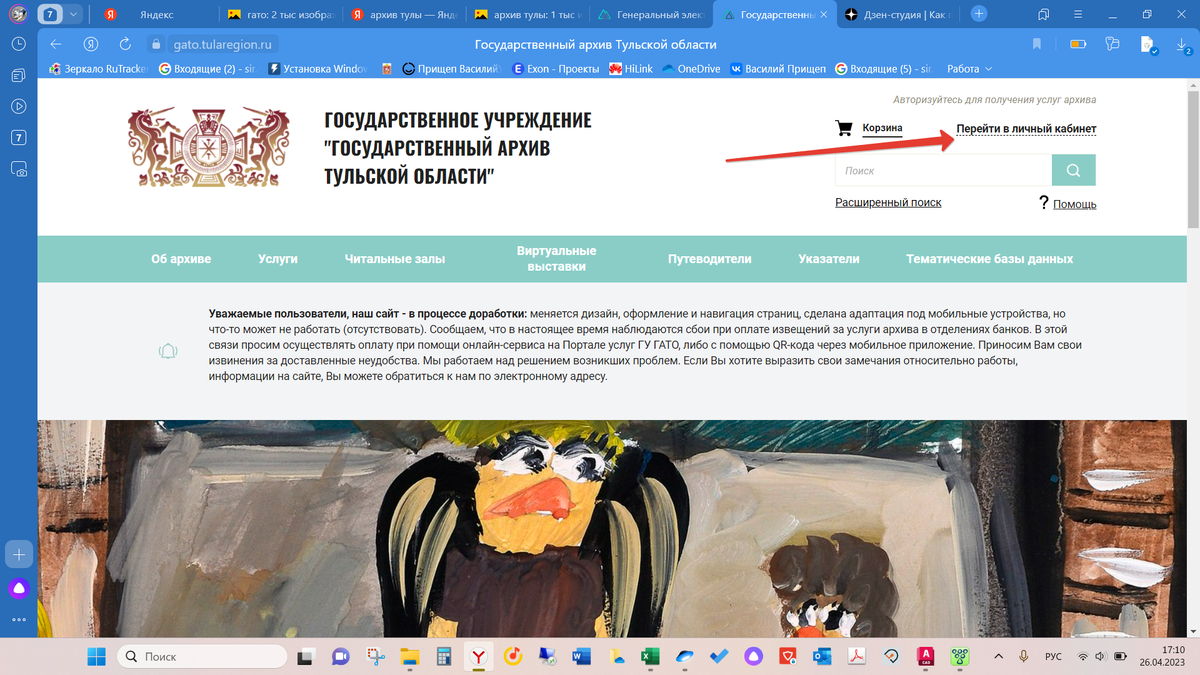Follow the Перейти в личный кабинет link
Screen dimensions: 1200x675
pos(1026,129)
